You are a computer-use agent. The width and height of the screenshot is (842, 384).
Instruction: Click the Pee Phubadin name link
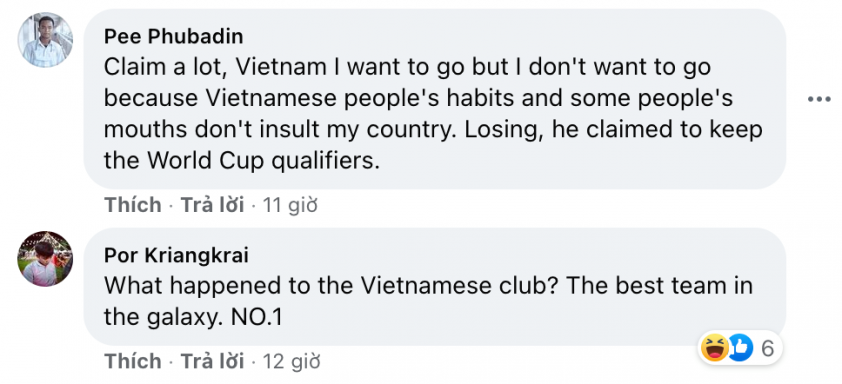pyautogui.click(x=173, y=36)
